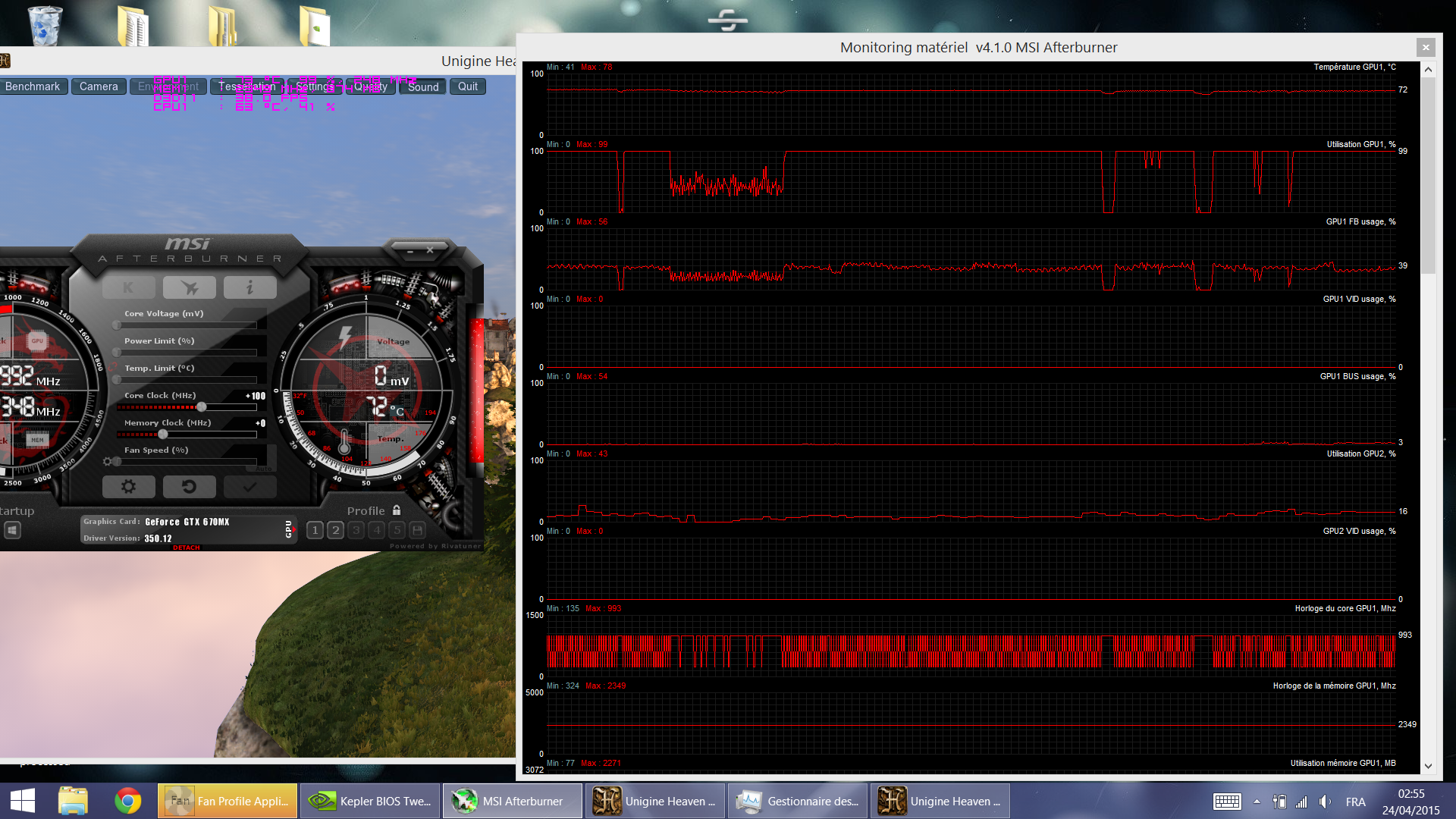Close the MSI Afterburner skin window

pyautogui.click(x=430, y=250)
